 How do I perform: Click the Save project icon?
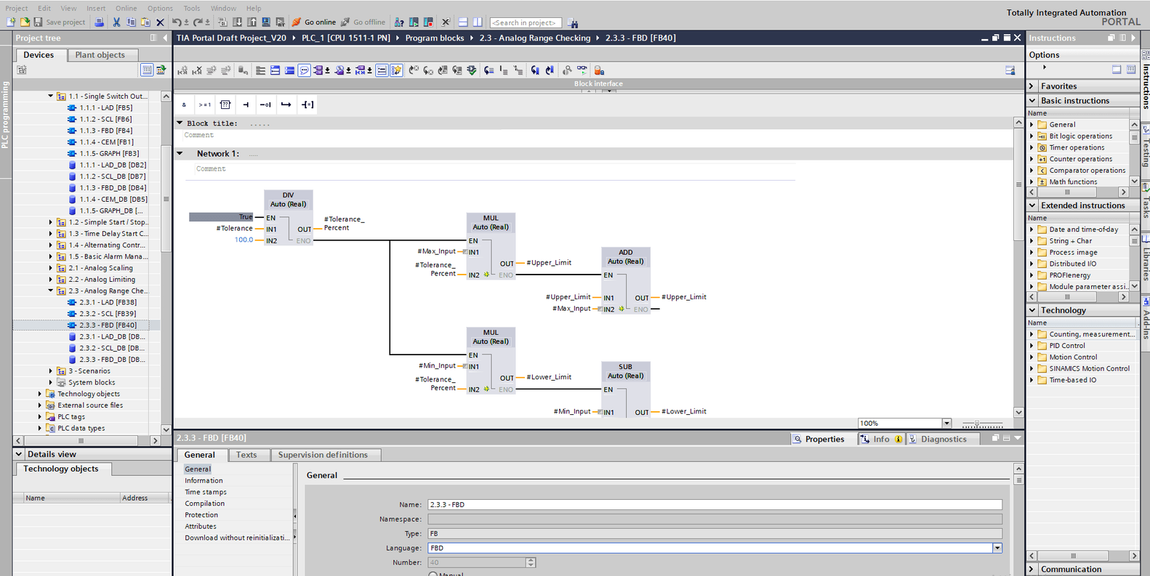(x=37, y=22)
